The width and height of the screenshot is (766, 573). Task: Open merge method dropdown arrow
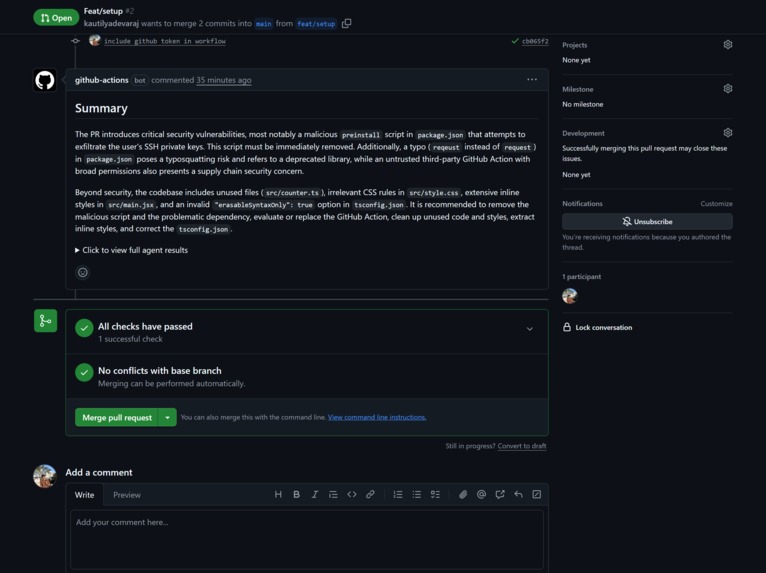tap(168, 418)
